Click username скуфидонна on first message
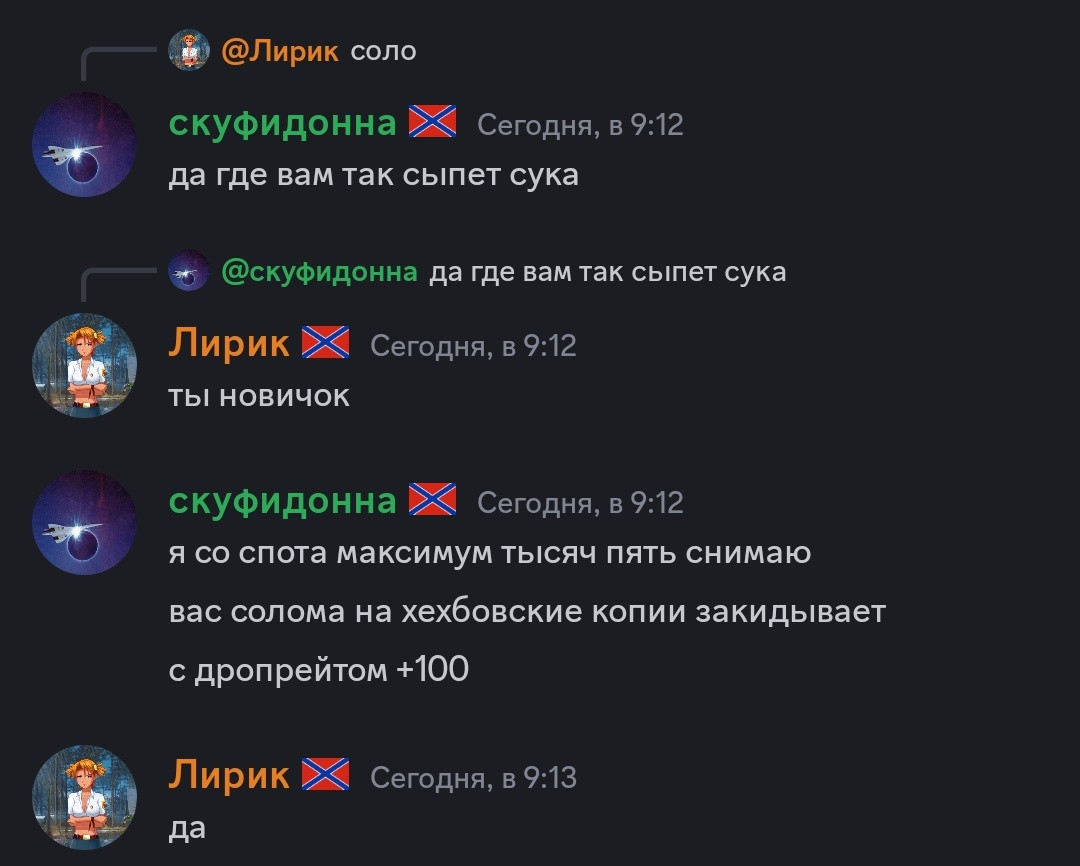Screen dimensions: 1080x866 [x=282, y=123]
